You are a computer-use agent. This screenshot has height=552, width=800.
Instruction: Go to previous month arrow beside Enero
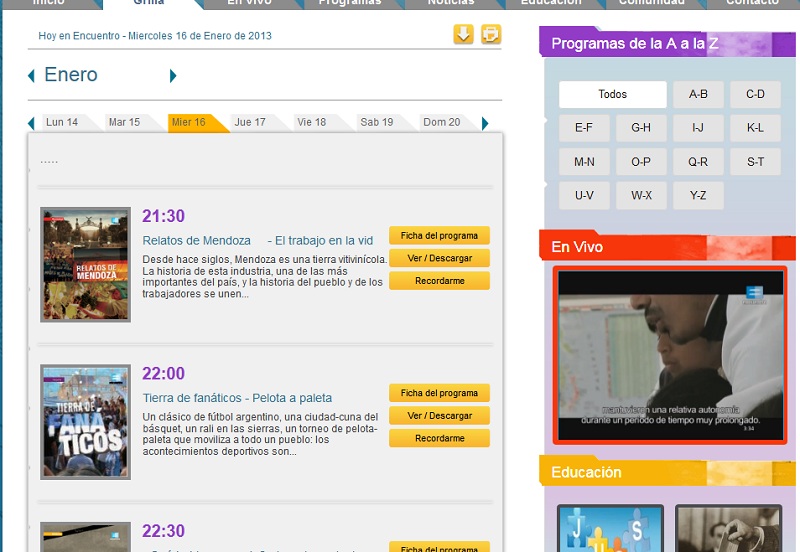point(32,76)
